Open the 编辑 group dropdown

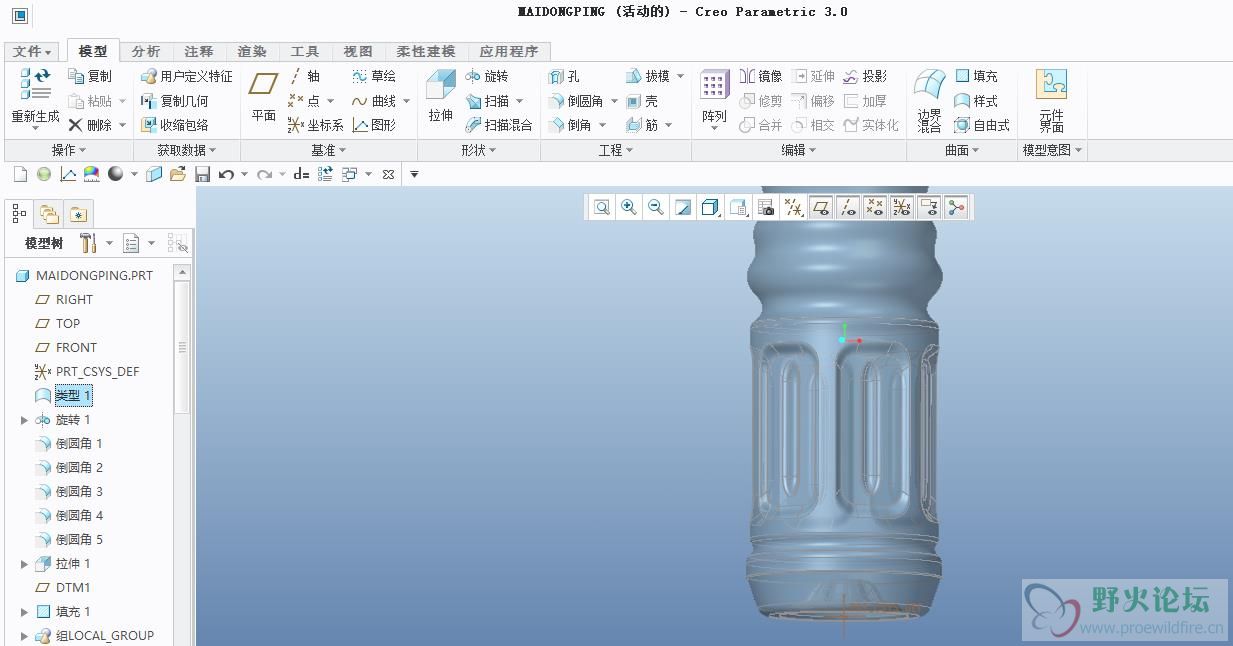tap(798, 150)
